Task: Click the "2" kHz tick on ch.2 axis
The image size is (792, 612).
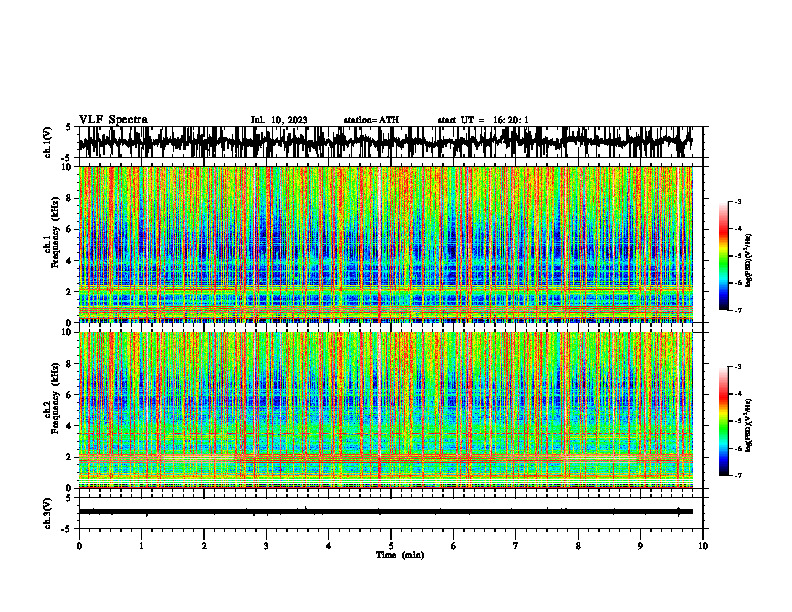Action: tap(70, 457)
